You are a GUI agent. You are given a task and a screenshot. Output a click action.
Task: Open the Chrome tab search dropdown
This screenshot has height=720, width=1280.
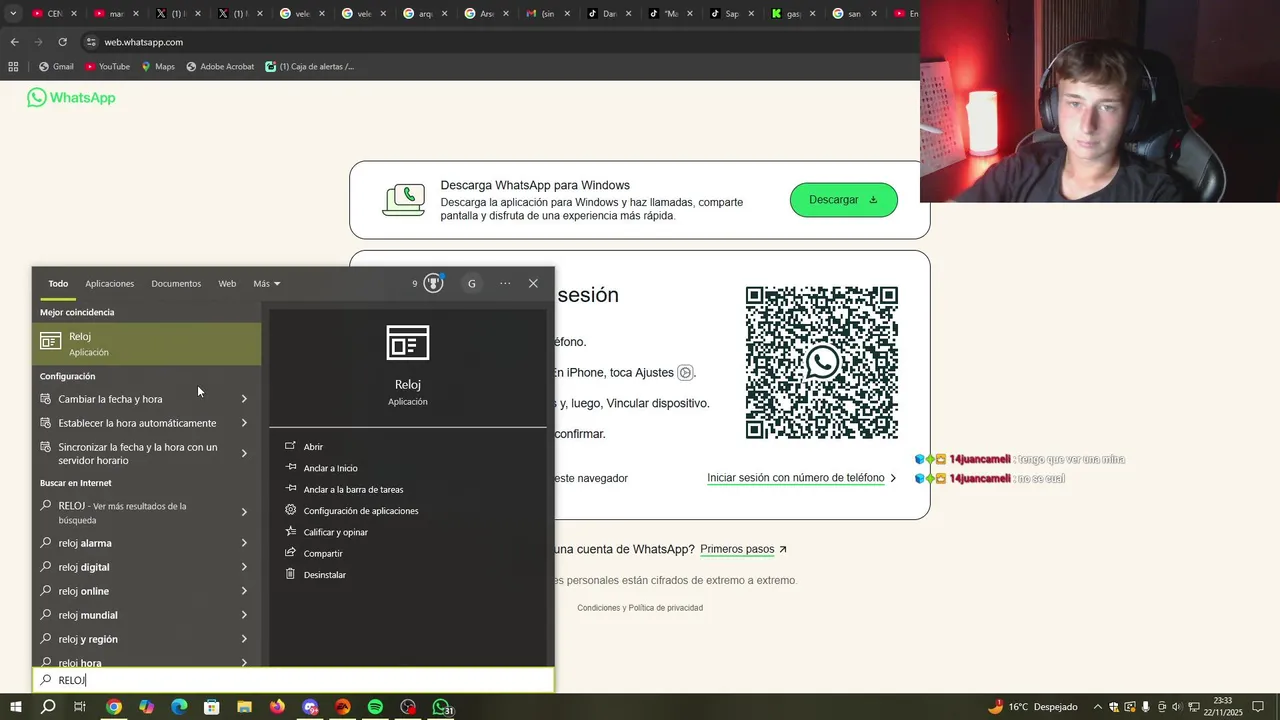[13, 14]
